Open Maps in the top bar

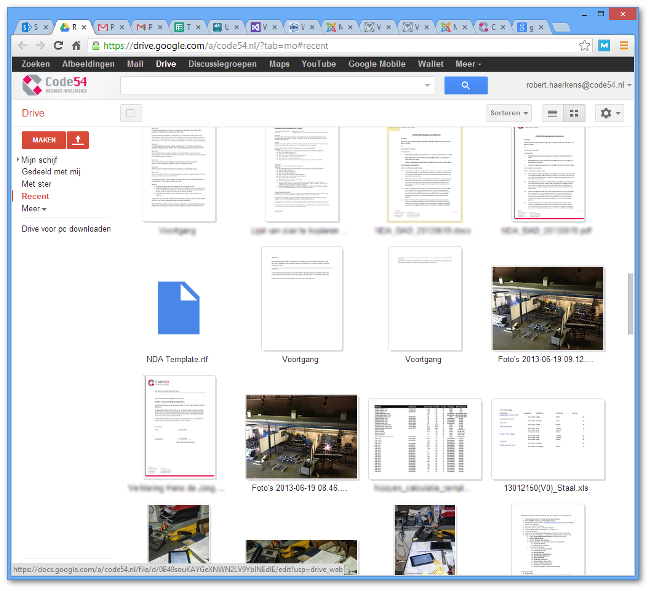click(279, 64)
